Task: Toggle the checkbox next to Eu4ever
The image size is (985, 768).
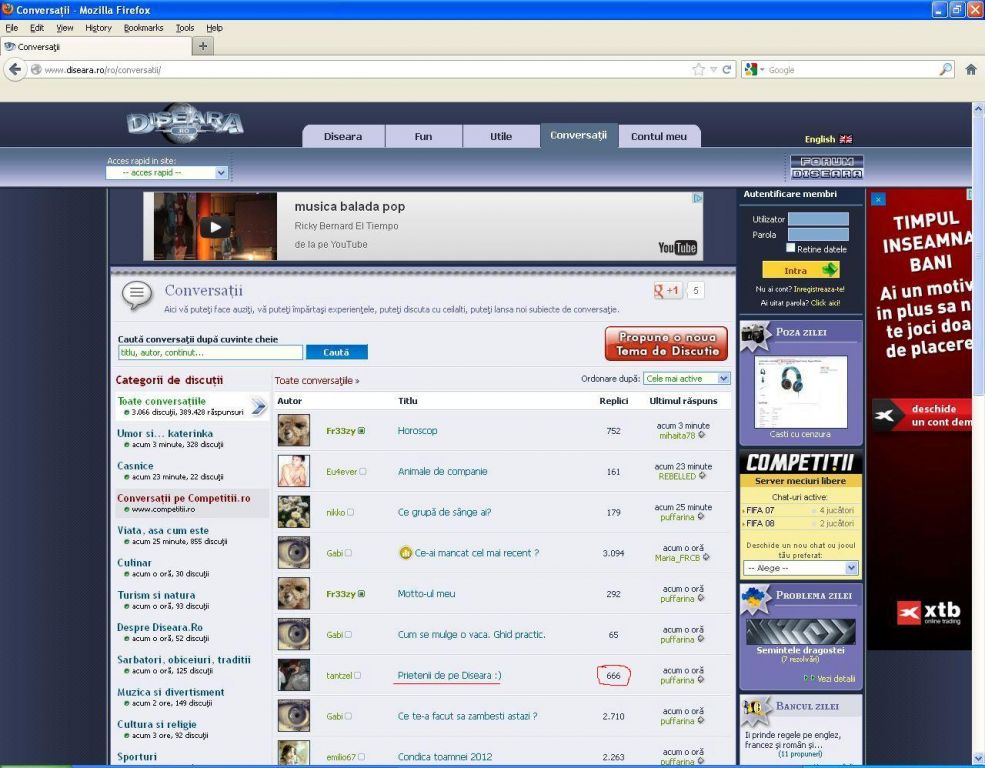Action: click(x=362, y=471)
